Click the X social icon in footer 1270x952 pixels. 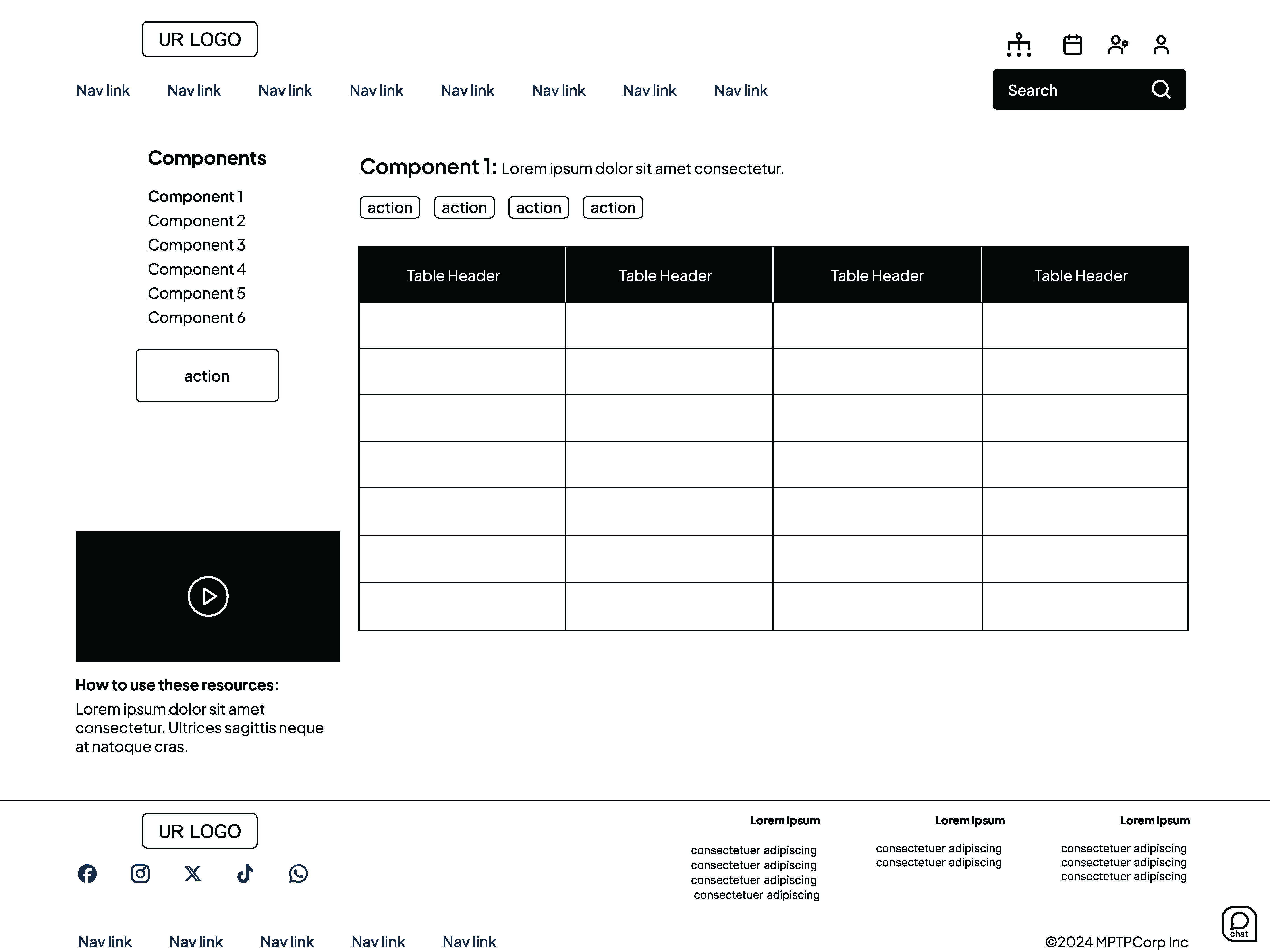point(193,873)
